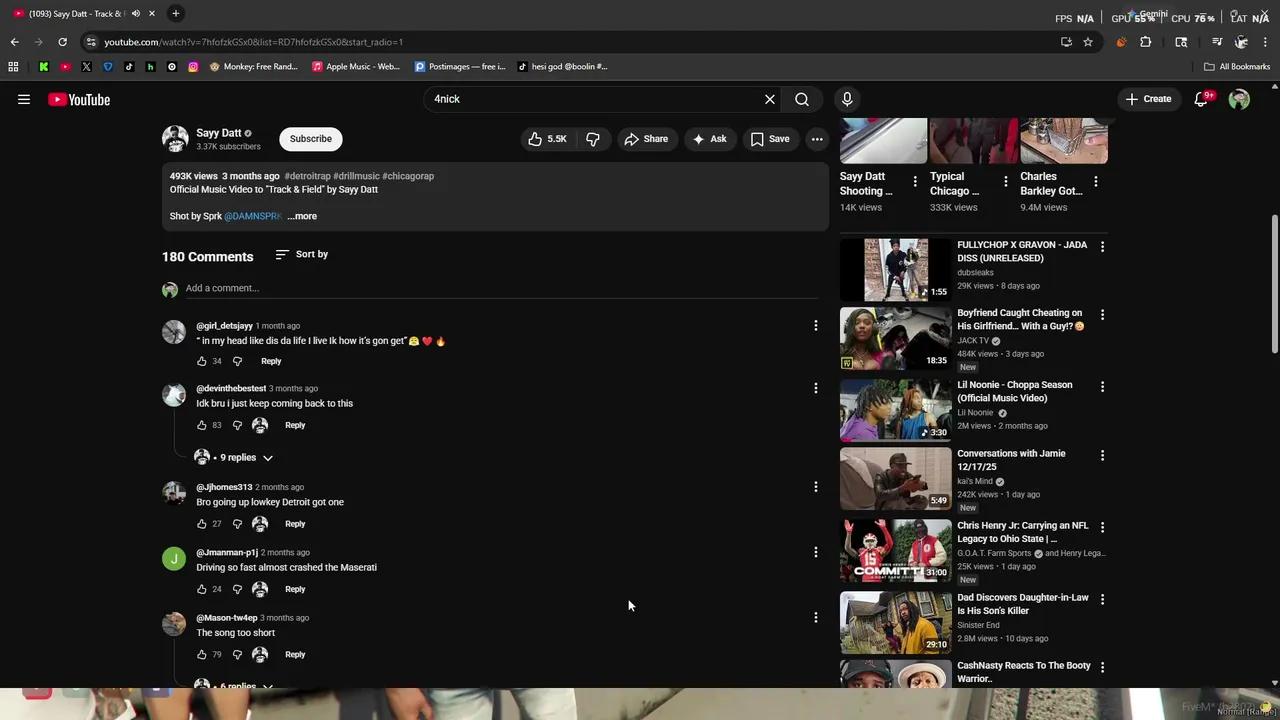Open YouTube notifications bell
Viewport: 1280px width, 720px height.
click(x=1200, y=99)
